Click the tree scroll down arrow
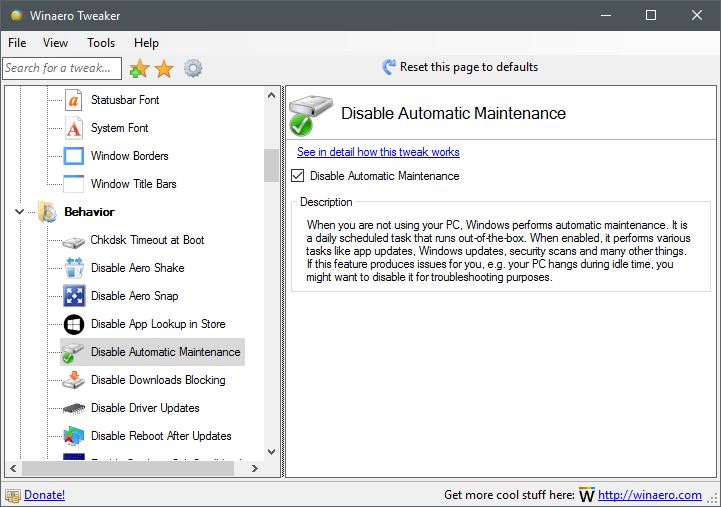This screenshot has width=721, height=507. tap(271, 452)
